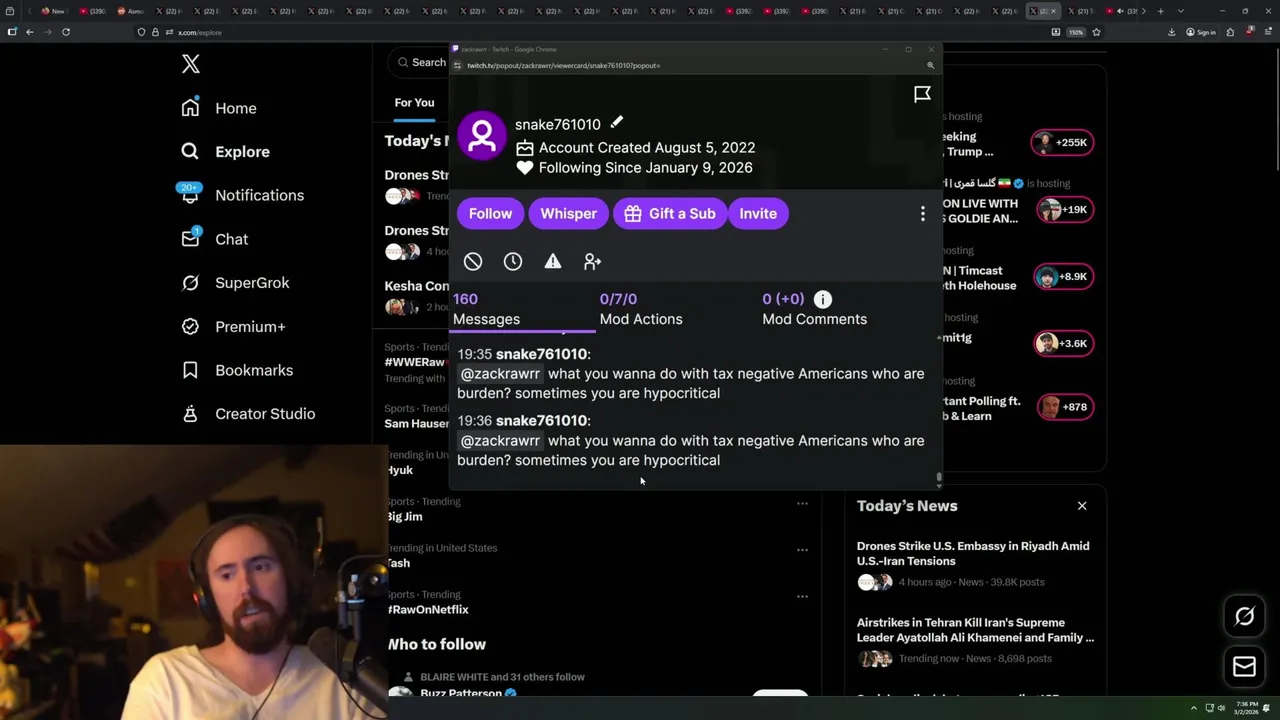Close the Today's News panel
Screen dimensions: 1280x720
click(1082, 506)
